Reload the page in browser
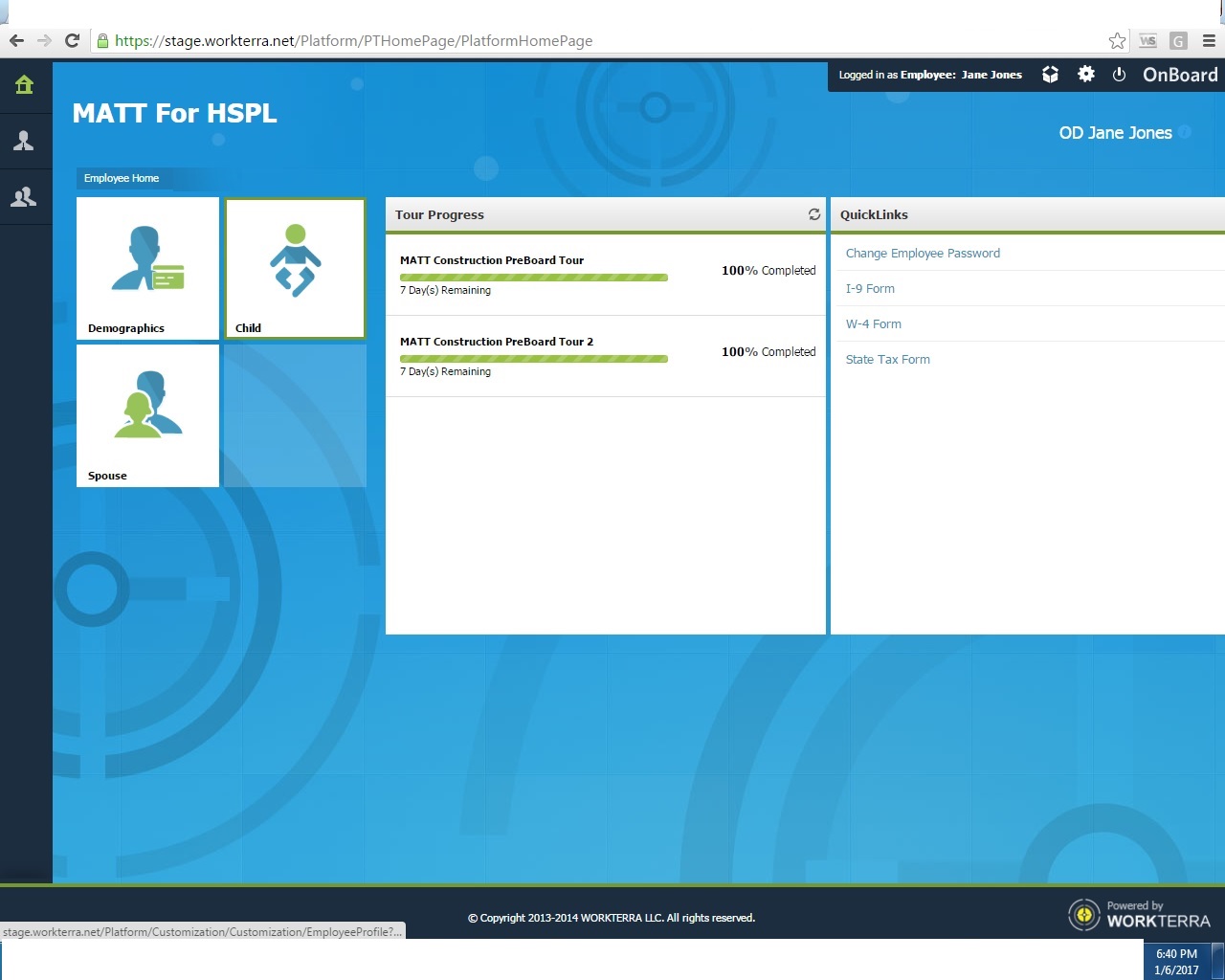Viewport: 1225px width, 980px height. pos(72,41)
